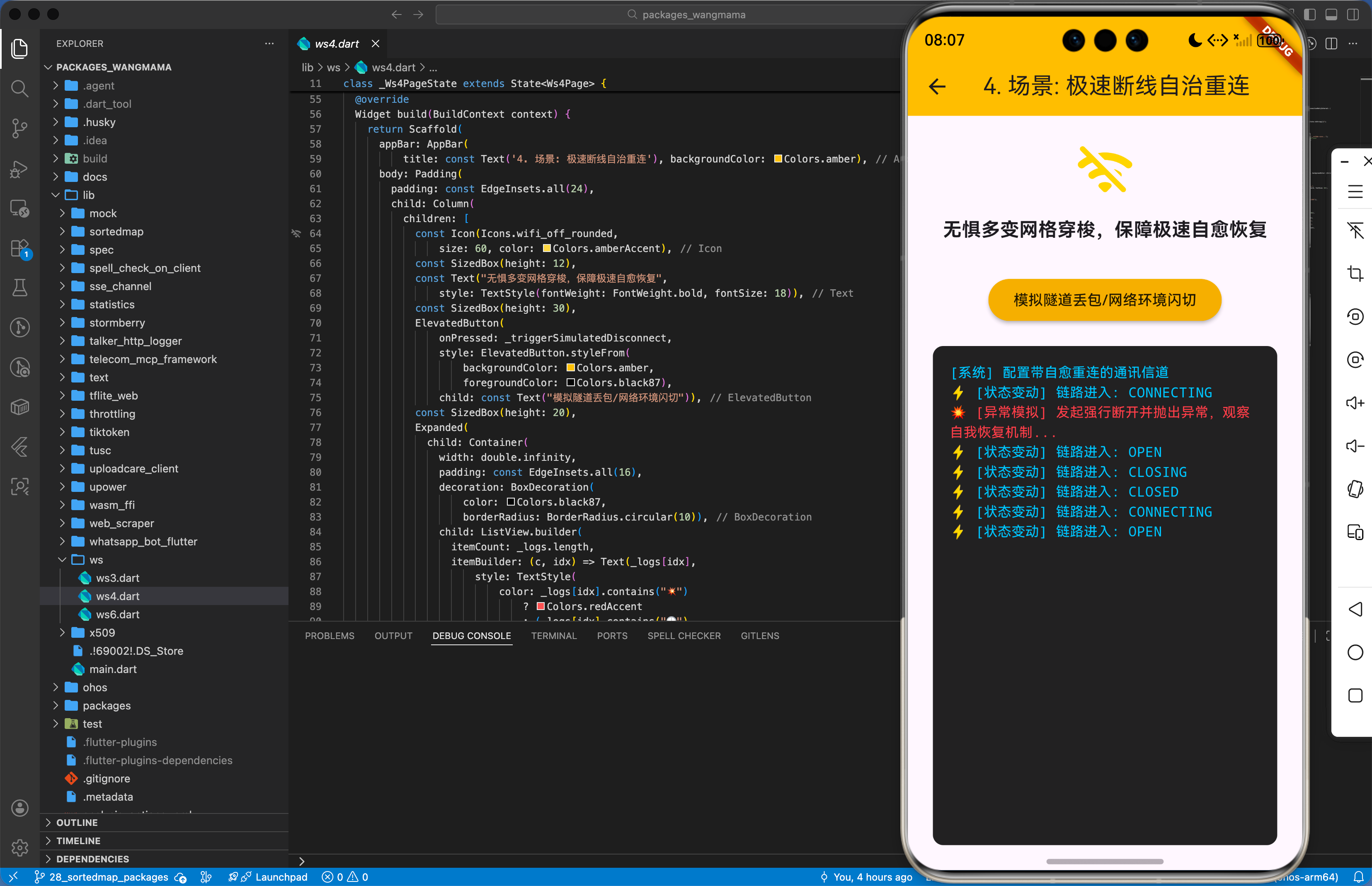
Task: Open the Testing flask view
Action: coord(19,287)
